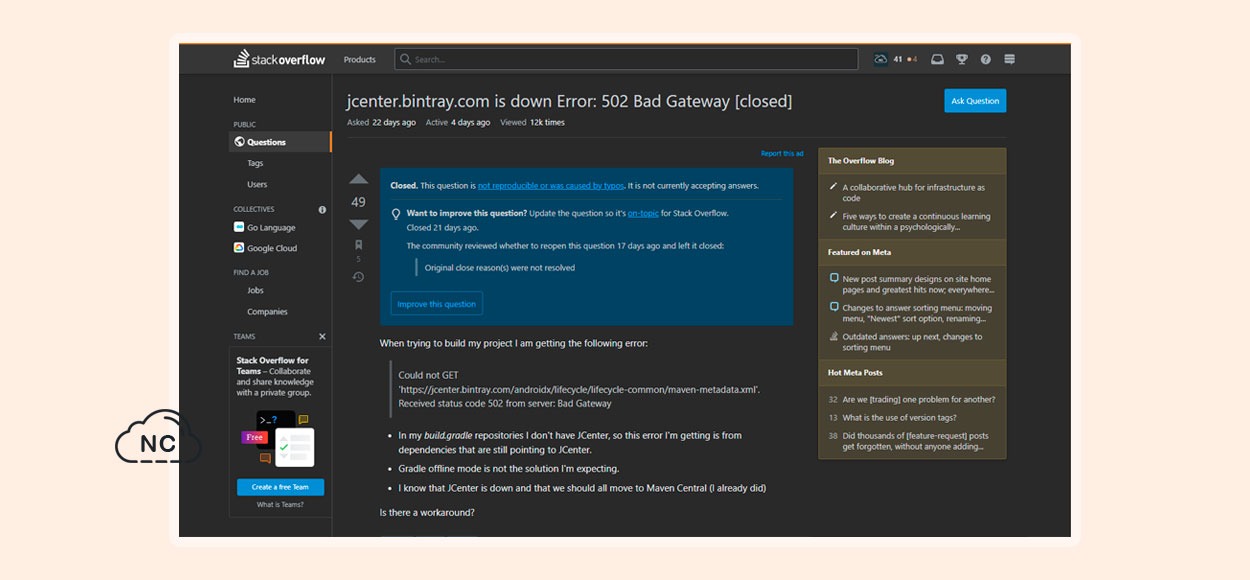1250x580 pixels.
Task: Click the Search input field
Action: tap(626, 59)
